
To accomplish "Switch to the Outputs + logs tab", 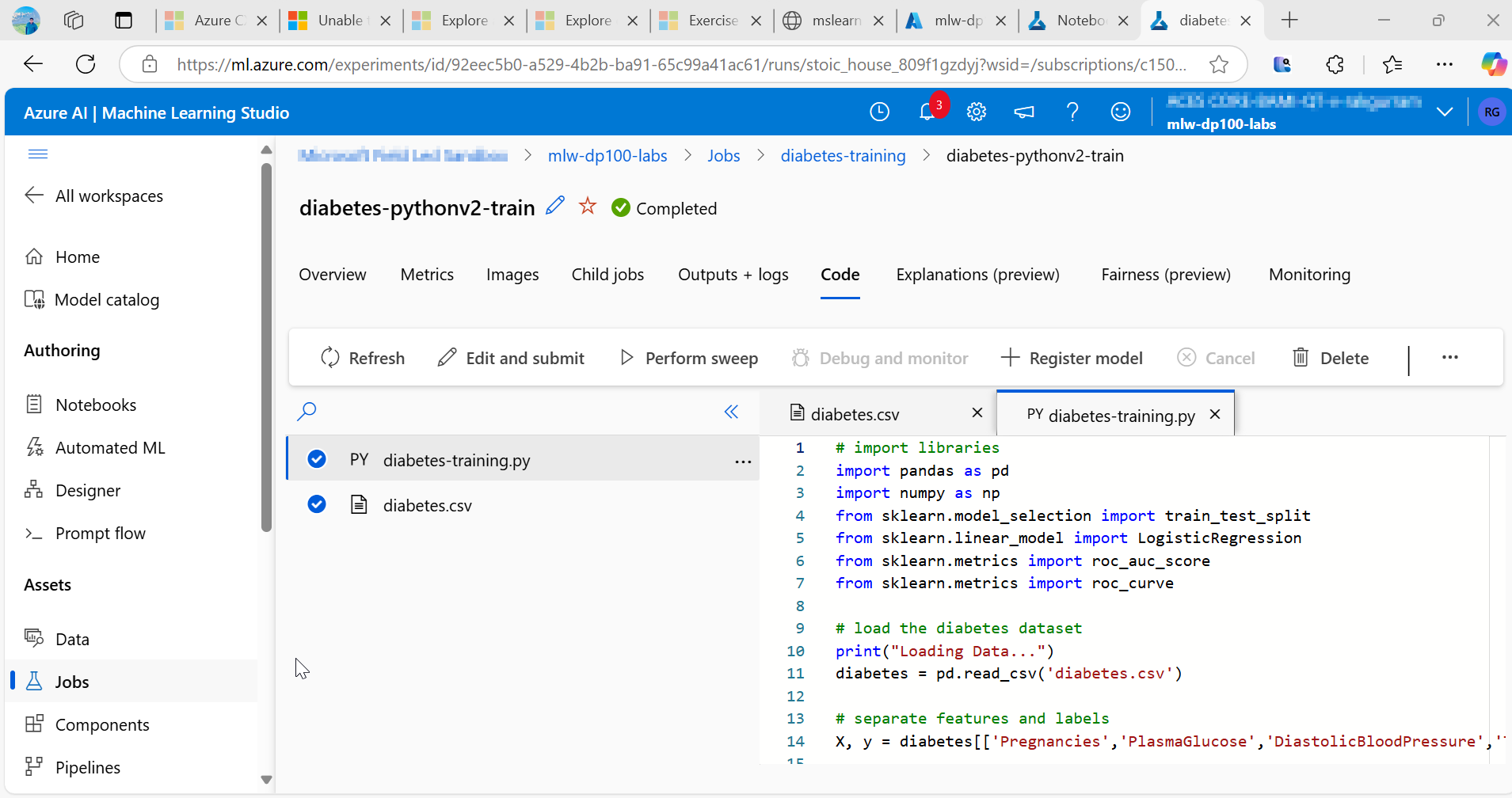I will tap(733, 275).
